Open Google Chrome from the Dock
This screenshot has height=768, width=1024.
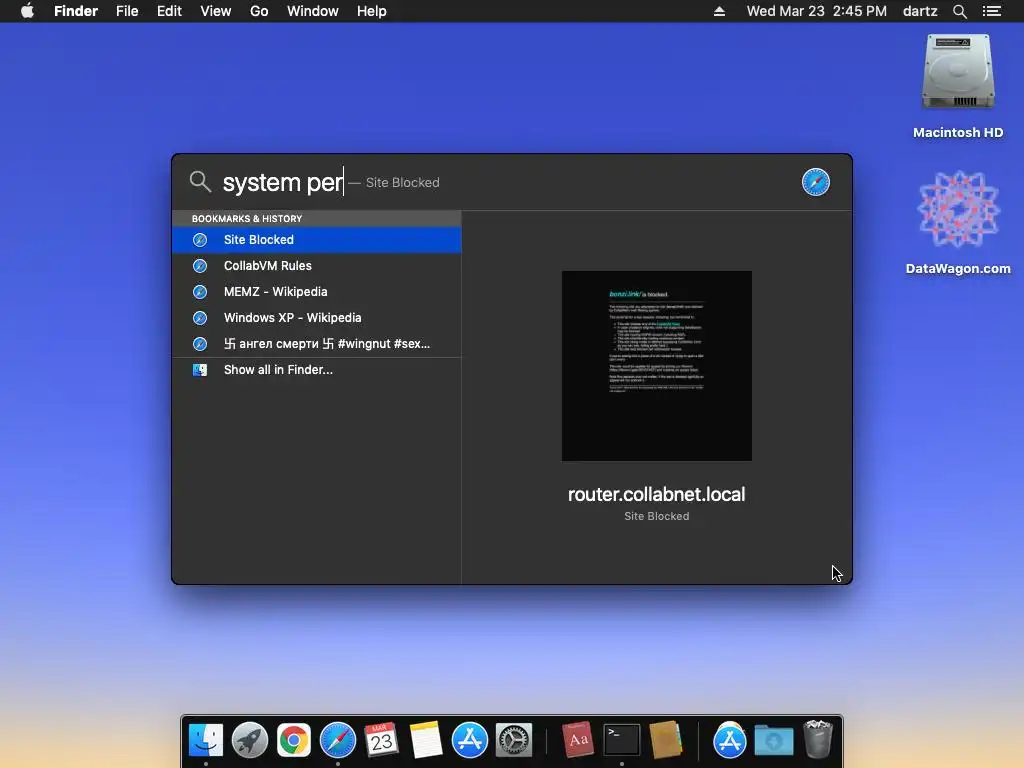click(x=294, y=741)
